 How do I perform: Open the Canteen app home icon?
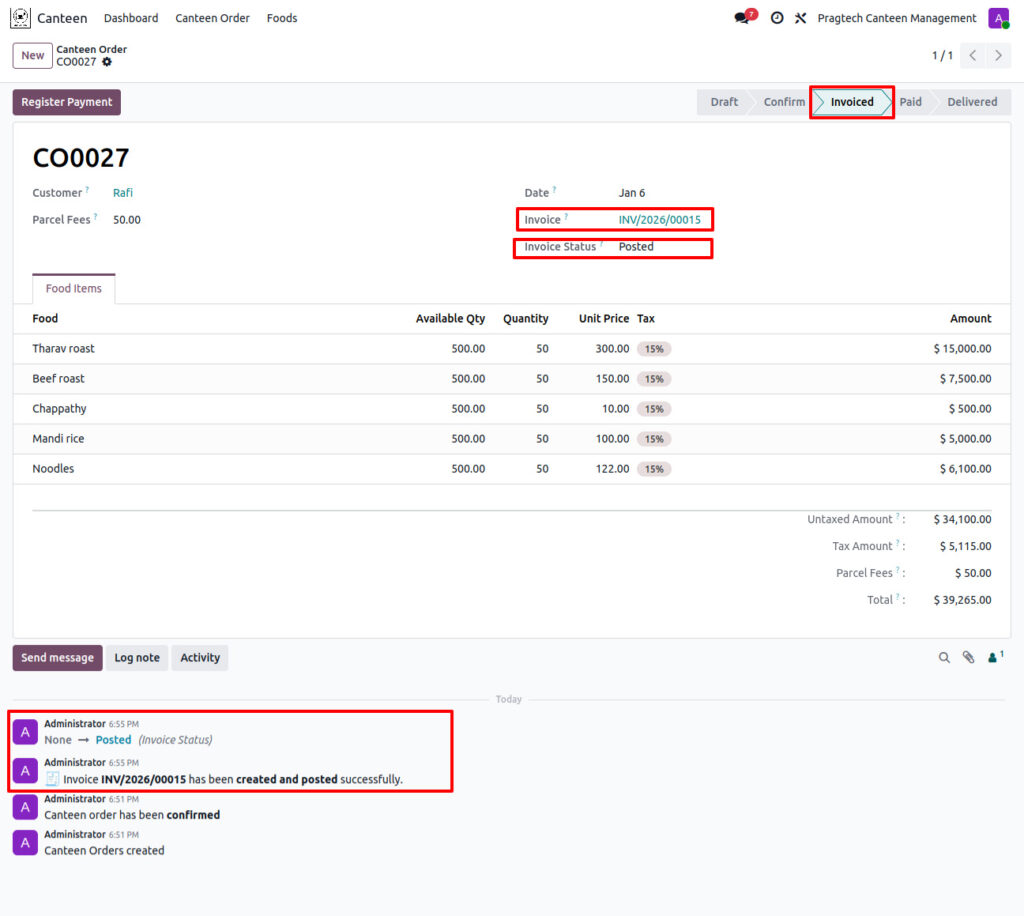[x=20, y=18]
